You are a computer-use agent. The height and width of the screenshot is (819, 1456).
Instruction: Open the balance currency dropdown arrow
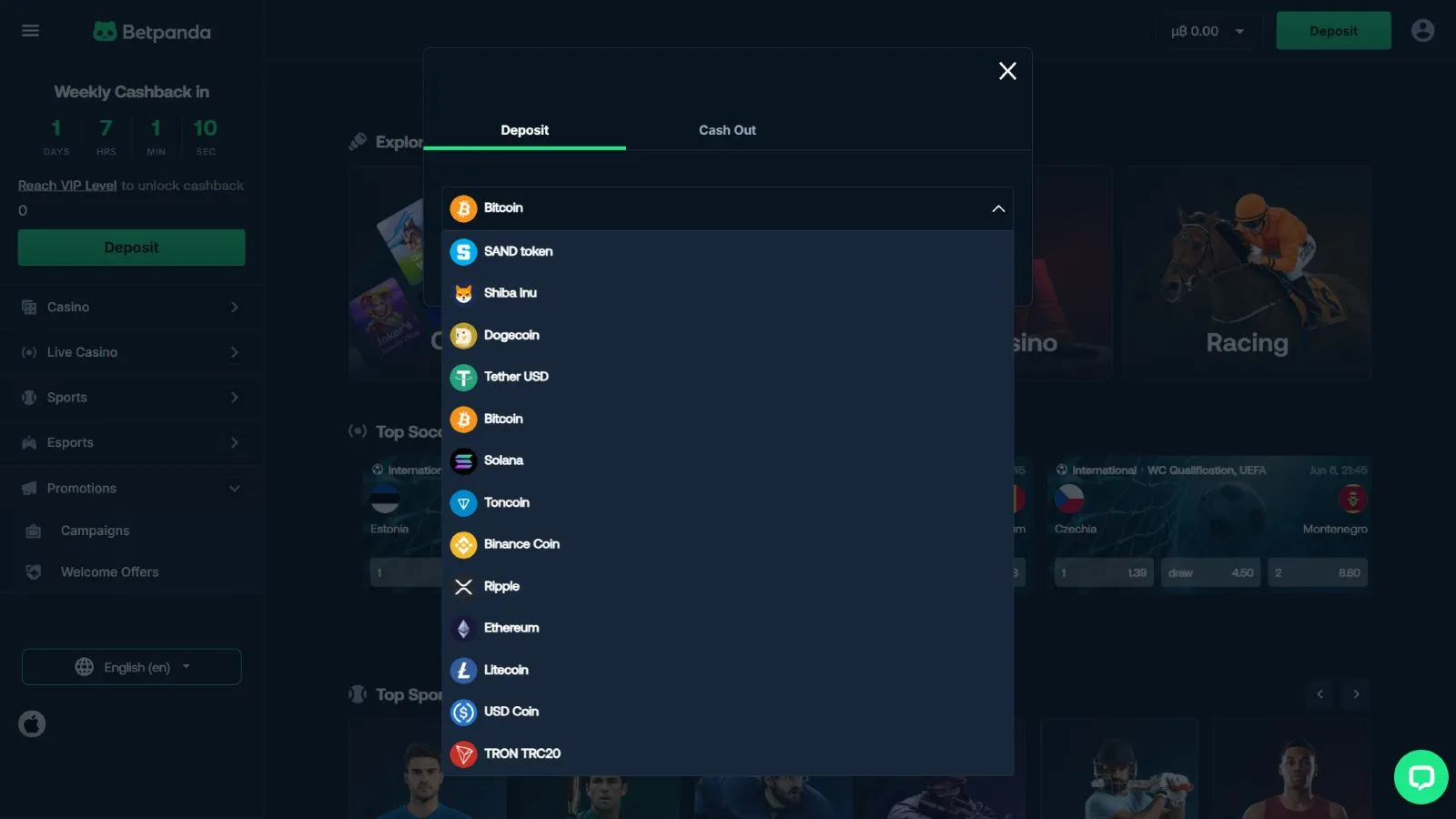coord(1239,32)
